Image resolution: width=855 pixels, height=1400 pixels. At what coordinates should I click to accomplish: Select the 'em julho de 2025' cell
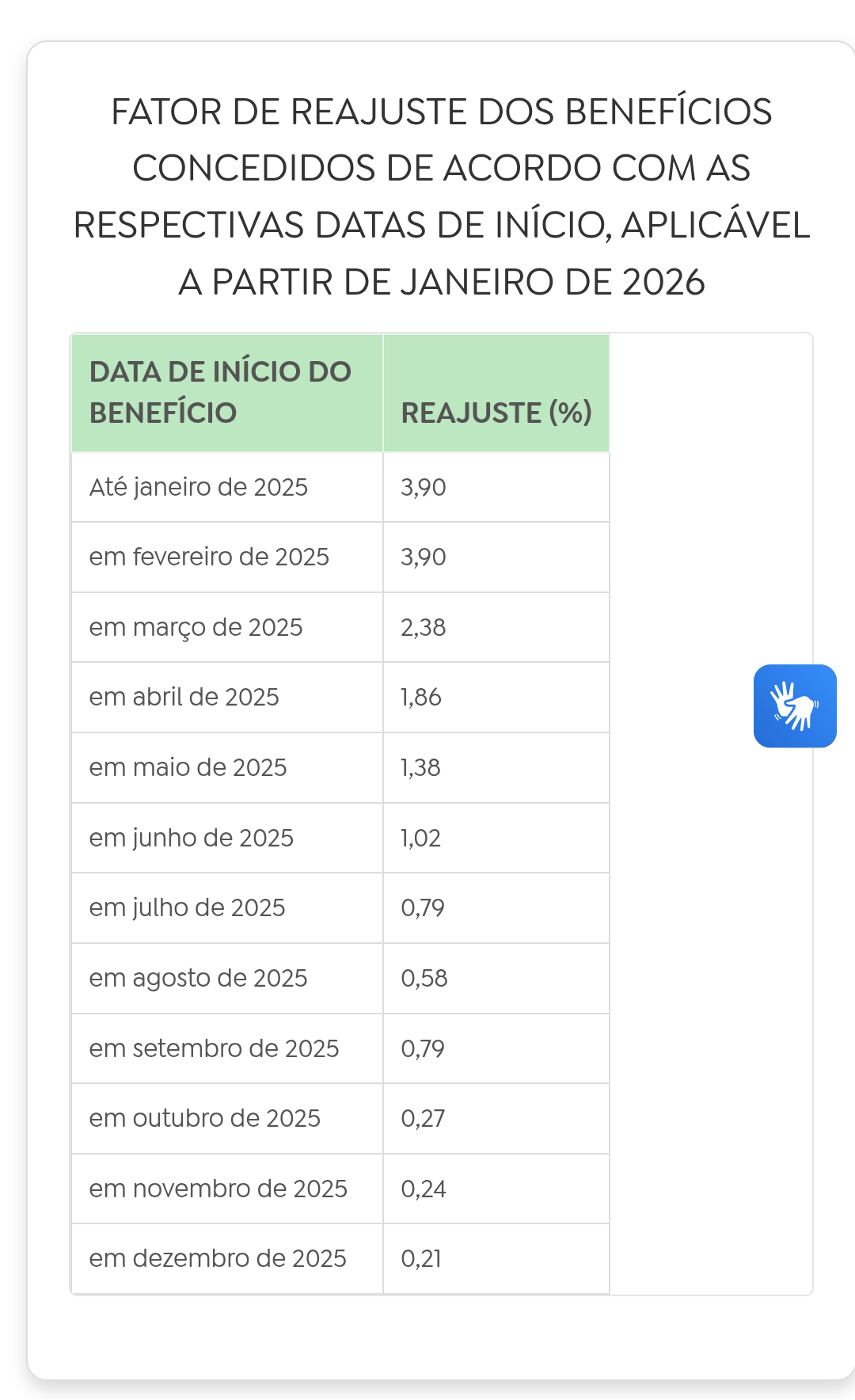[x=188, y=907]
